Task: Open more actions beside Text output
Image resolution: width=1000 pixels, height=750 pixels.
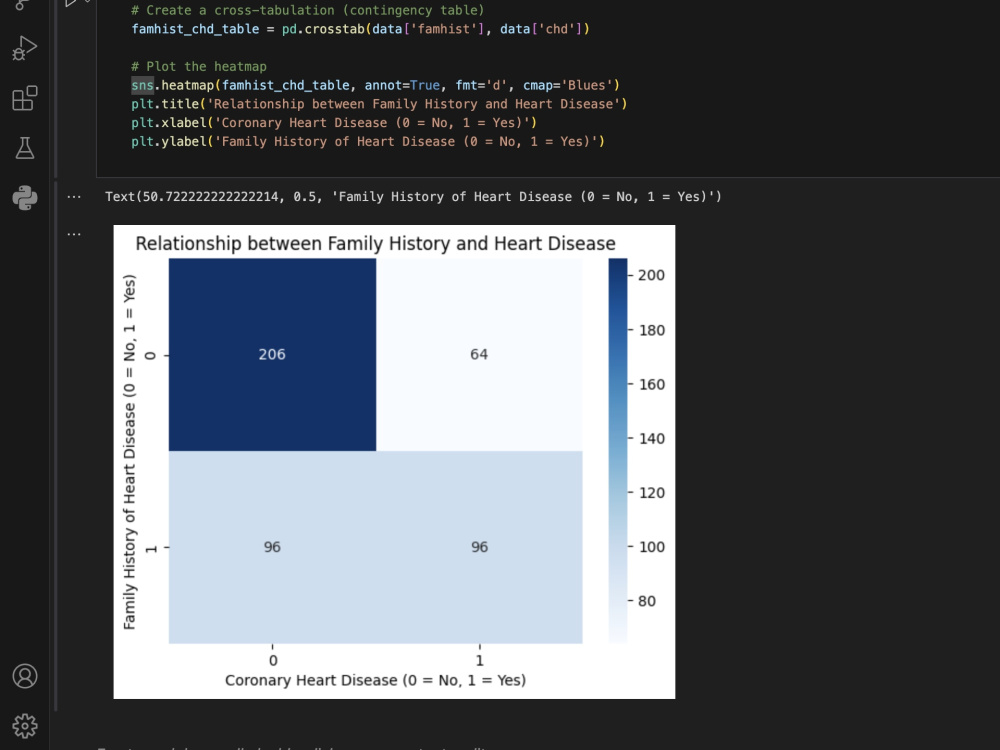Action: 74,197
